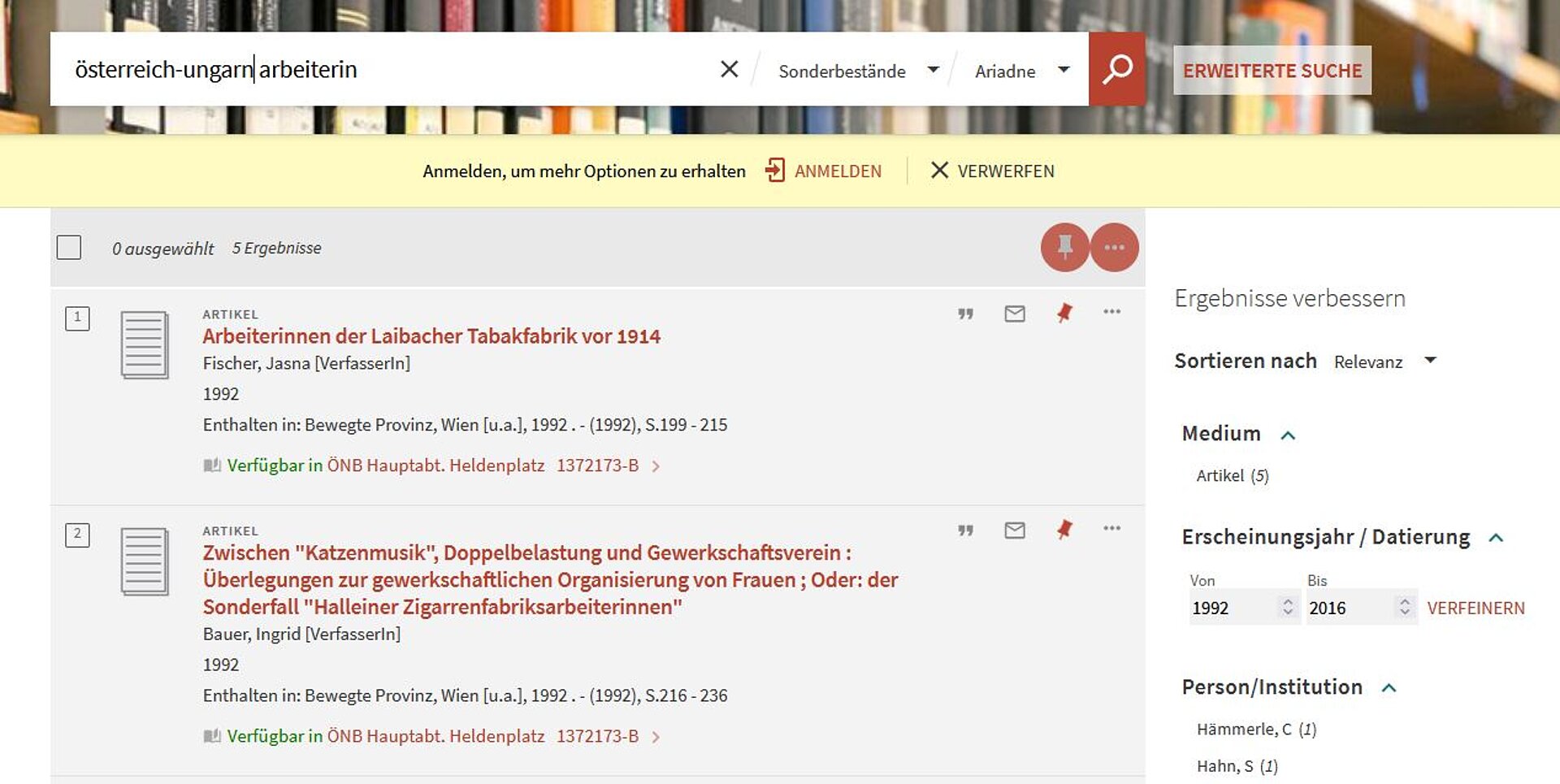Open document thumbnail of Laibacher Tabakfabrik article
Screen dimensions: 1560x784
[145, 345]
